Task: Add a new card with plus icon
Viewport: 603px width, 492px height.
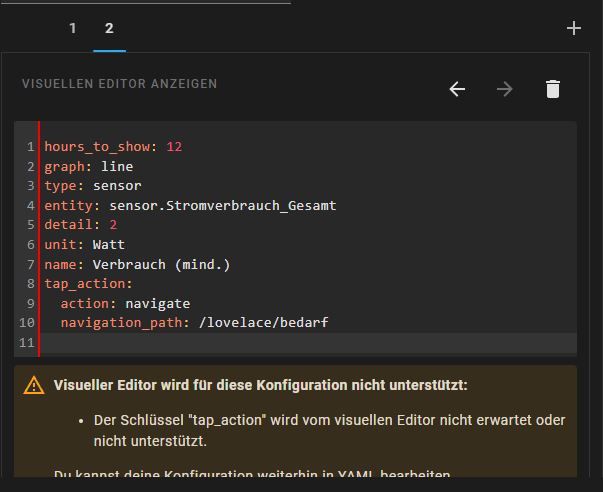Action: click(x=573, y=28)
